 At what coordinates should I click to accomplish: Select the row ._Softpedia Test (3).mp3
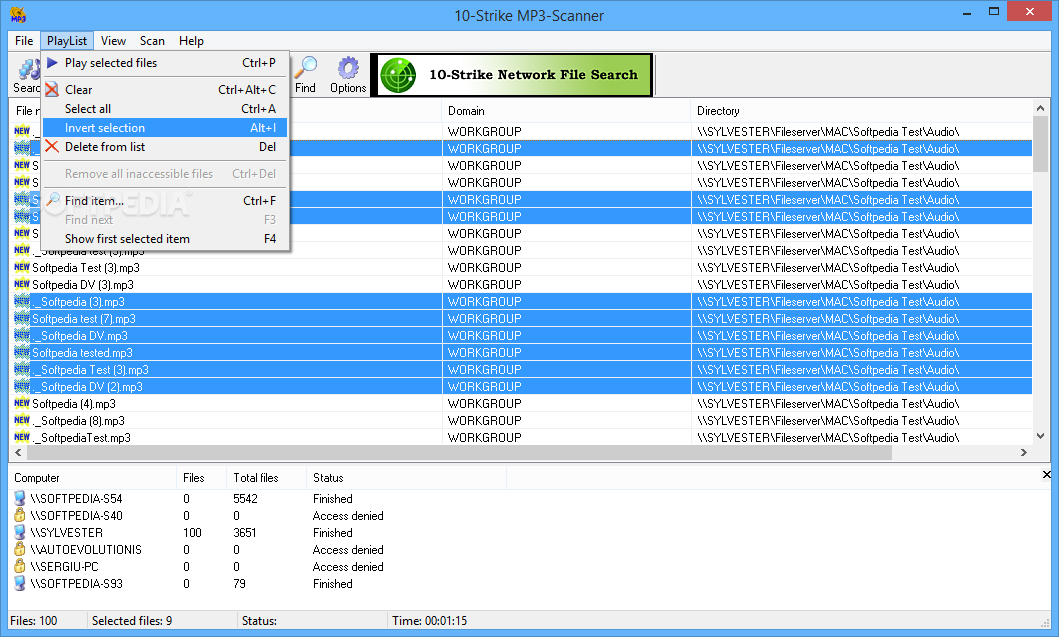522,370
